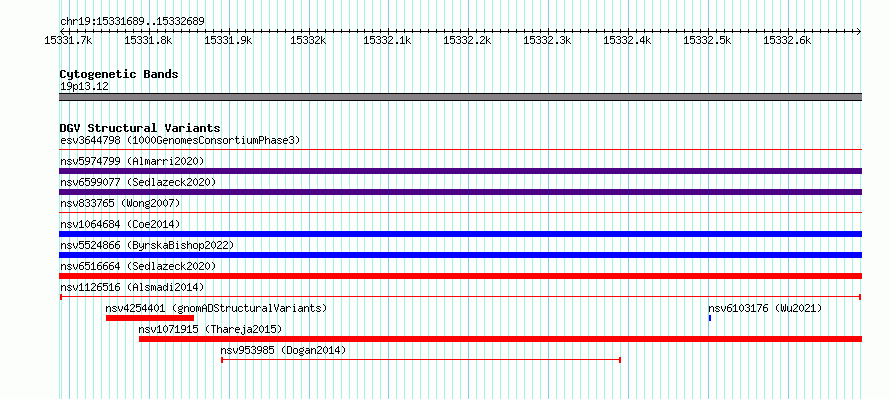This screenshot has width=890, height=399.
Task: Open the nsv1064684 (Coe2014) label
Action: [x=120, y=224]
